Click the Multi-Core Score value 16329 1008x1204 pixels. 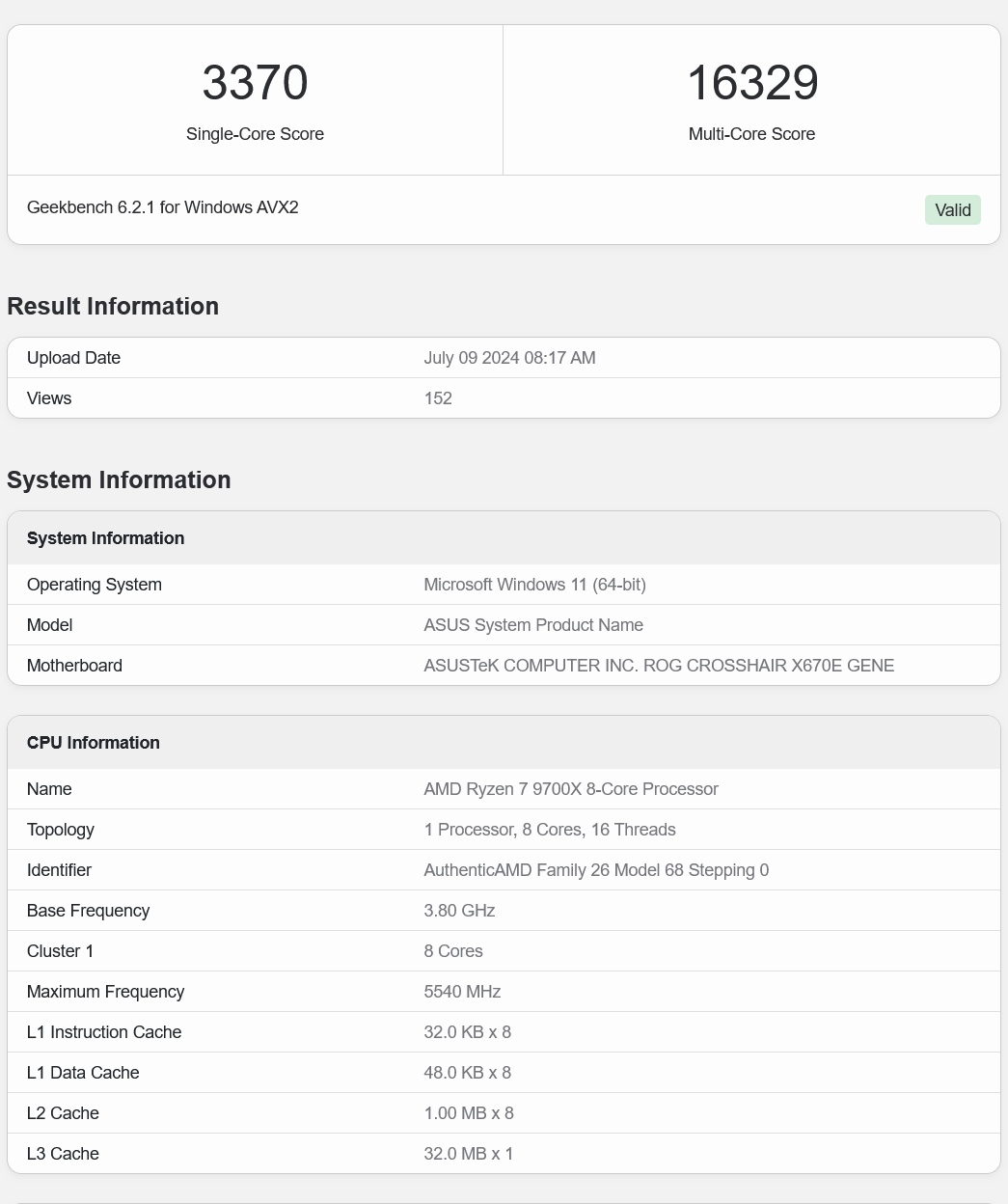pyautogui.click(x=751, y=83)
